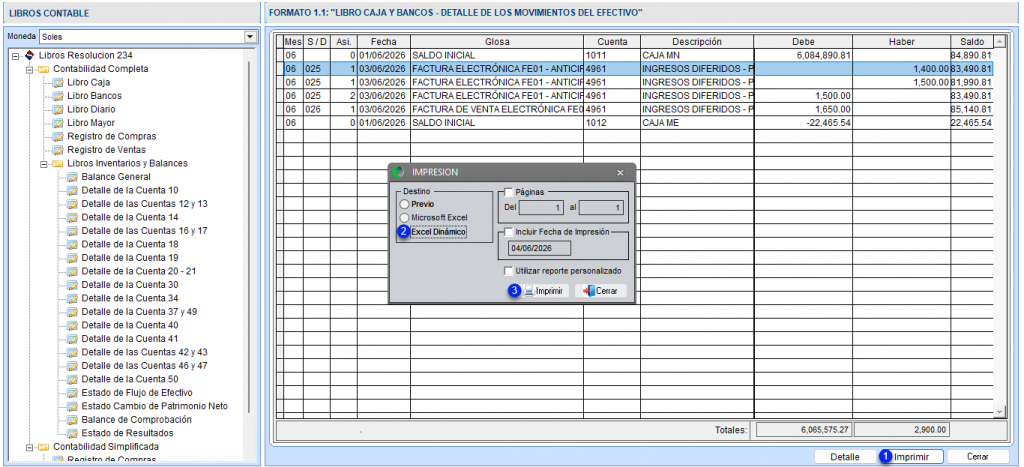Click main window Cerrar button
The width and height of the screenshot is (1024, 467).
click(977, 457)
